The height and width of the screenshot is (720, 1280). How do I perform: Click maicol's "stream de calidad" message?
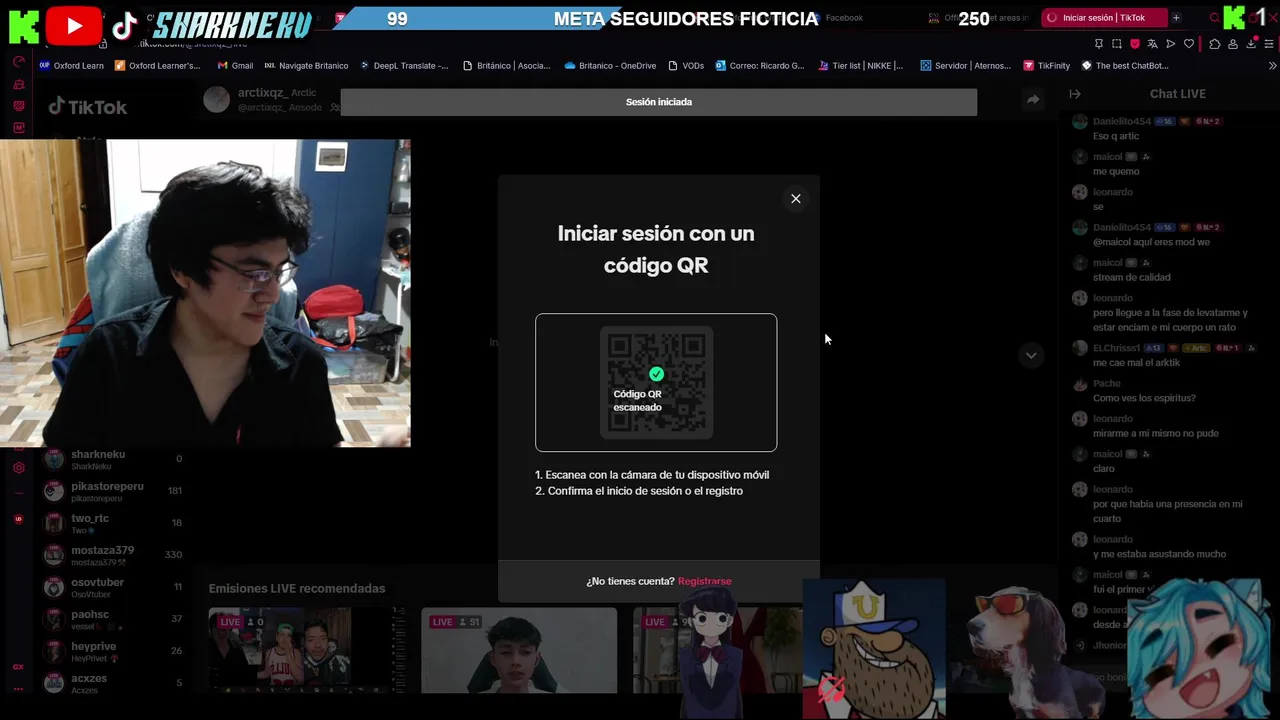pos(1131,277)
